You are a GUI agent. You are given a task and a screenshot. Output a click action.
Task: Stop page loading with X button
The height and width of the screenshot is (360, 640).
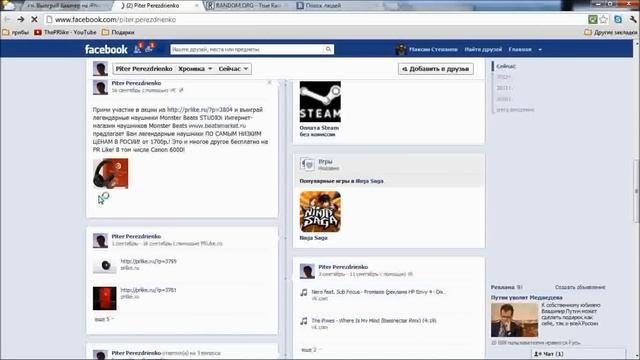[34, 19]
